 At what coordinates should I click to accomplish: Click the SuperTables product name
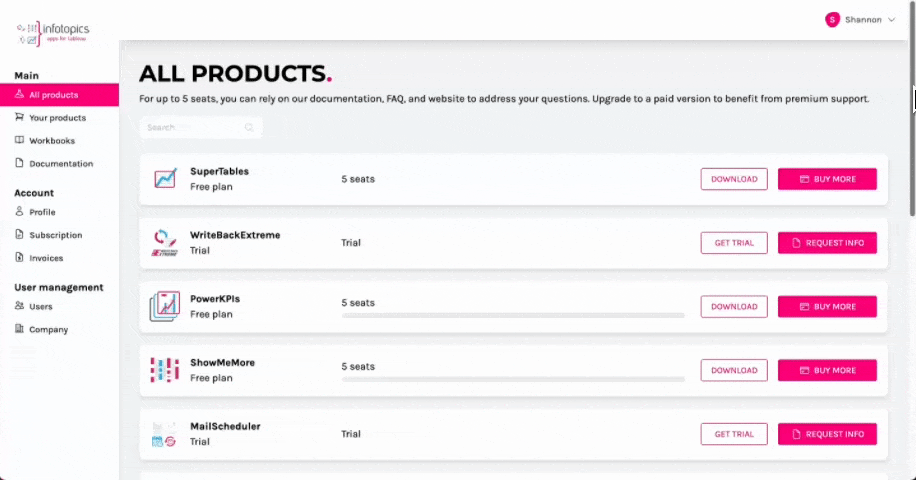click(219, 171)
